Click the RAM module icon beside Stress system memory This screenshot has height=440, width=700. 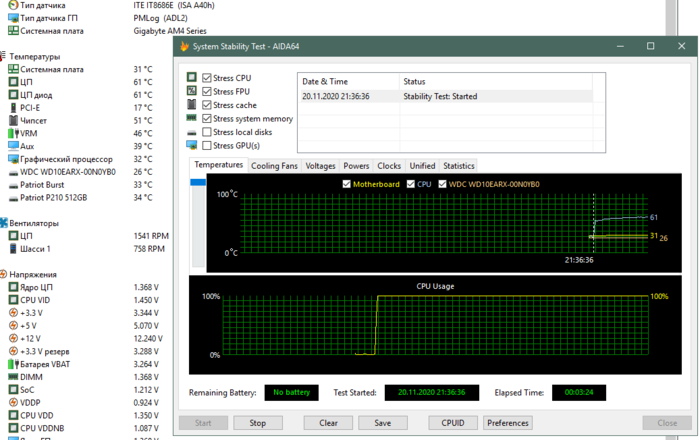point(192,118)
